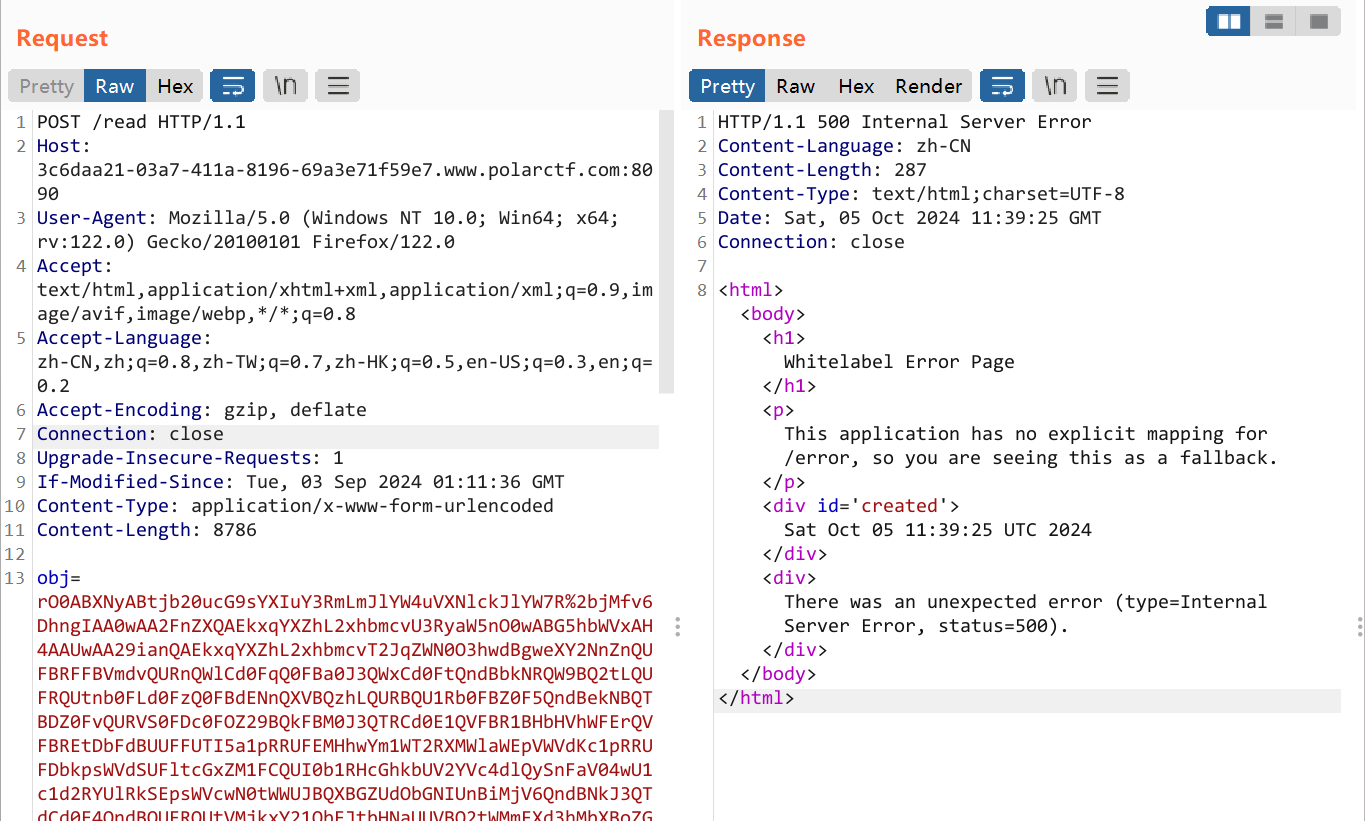This screenshot has height=821, width=1365.
Task: Switch Response view to Pretty tab
Action: click(x=728, y=86)
